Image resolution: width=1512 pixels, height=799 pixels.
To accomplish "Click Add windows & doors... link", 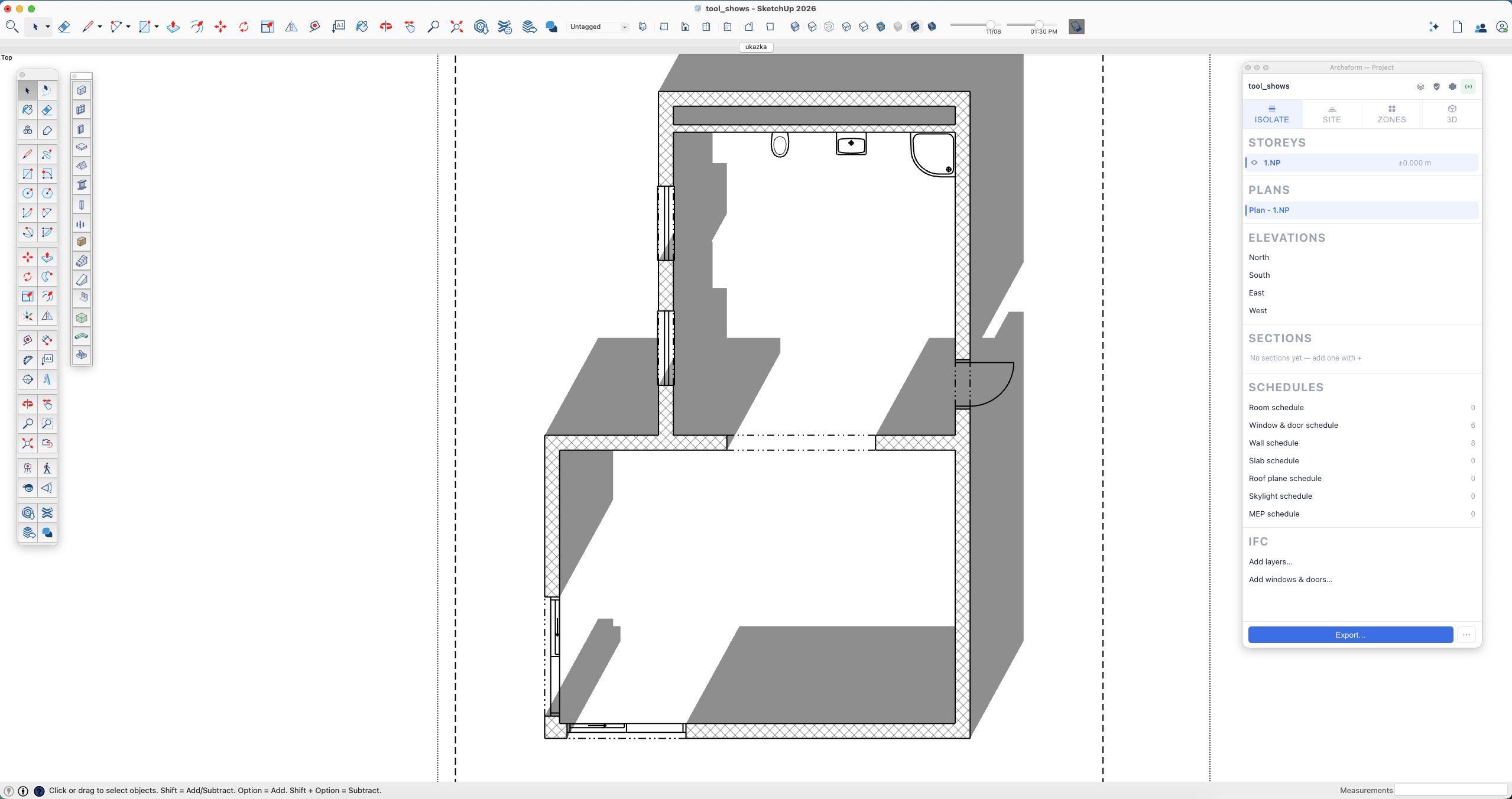I will click(x=1290, y=579).
